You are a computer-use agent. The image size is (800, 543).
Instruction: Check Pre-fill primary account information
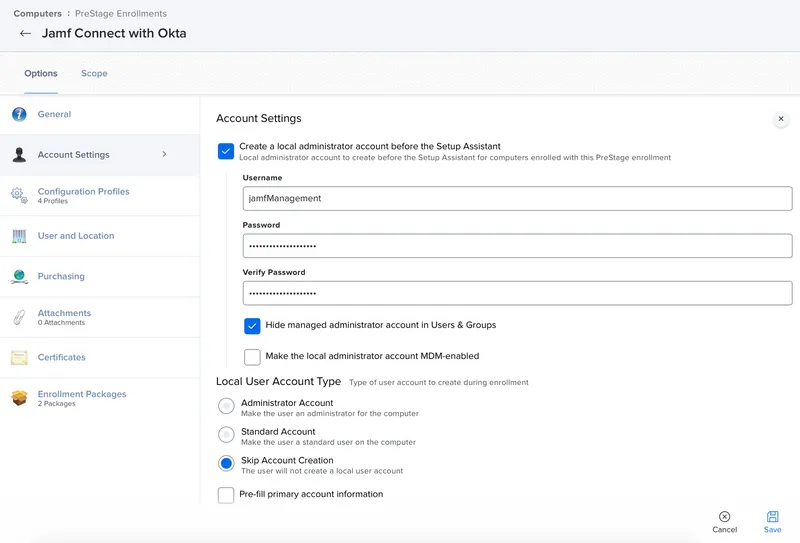(226, 495)
